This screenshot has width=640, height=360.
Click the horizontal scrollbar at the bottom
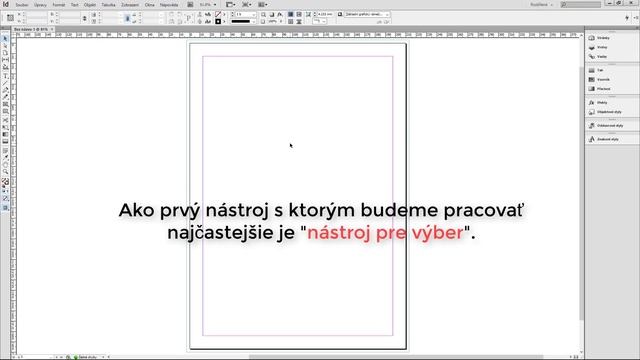pyautogui.click(x=396, y=357)
